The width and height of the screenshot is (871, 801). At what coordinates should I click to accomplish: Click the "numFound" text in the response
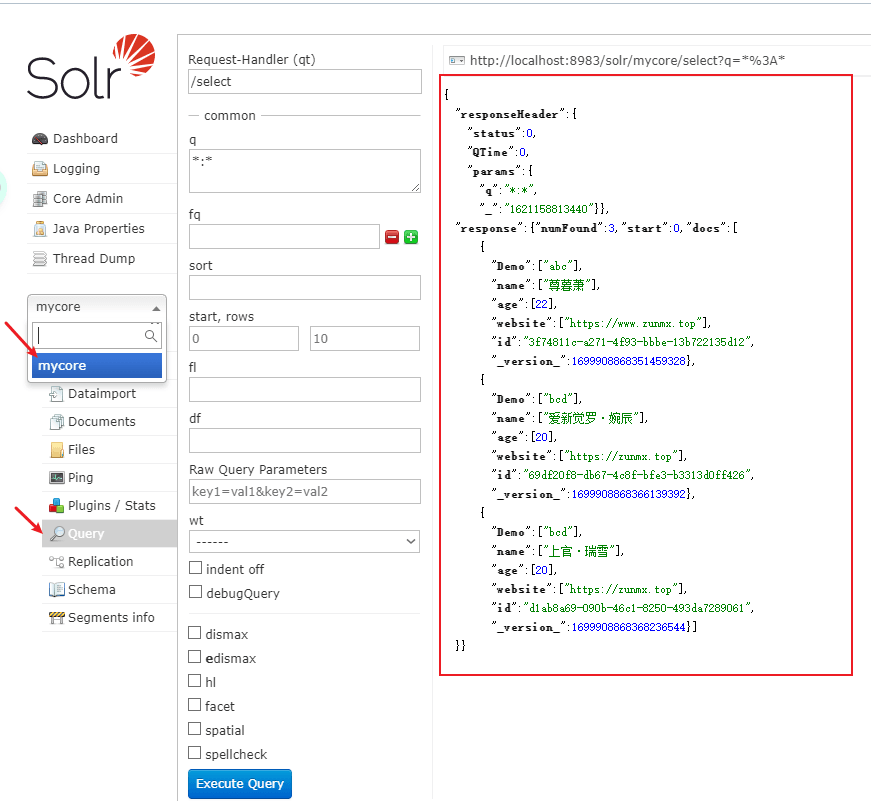tap(569, 228)
